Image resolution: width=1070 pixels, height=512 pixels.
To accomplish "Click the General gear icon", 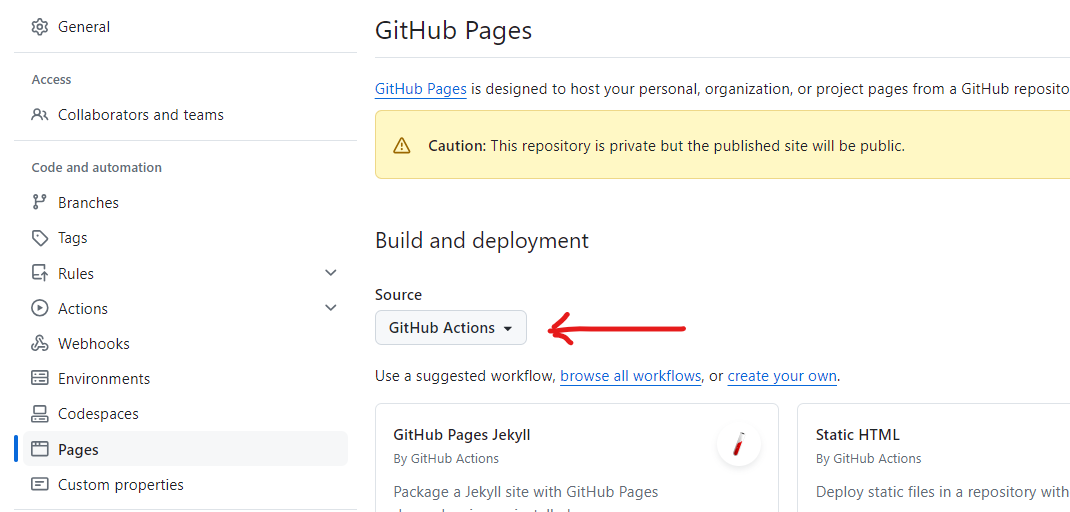I will tap(40, 27).
